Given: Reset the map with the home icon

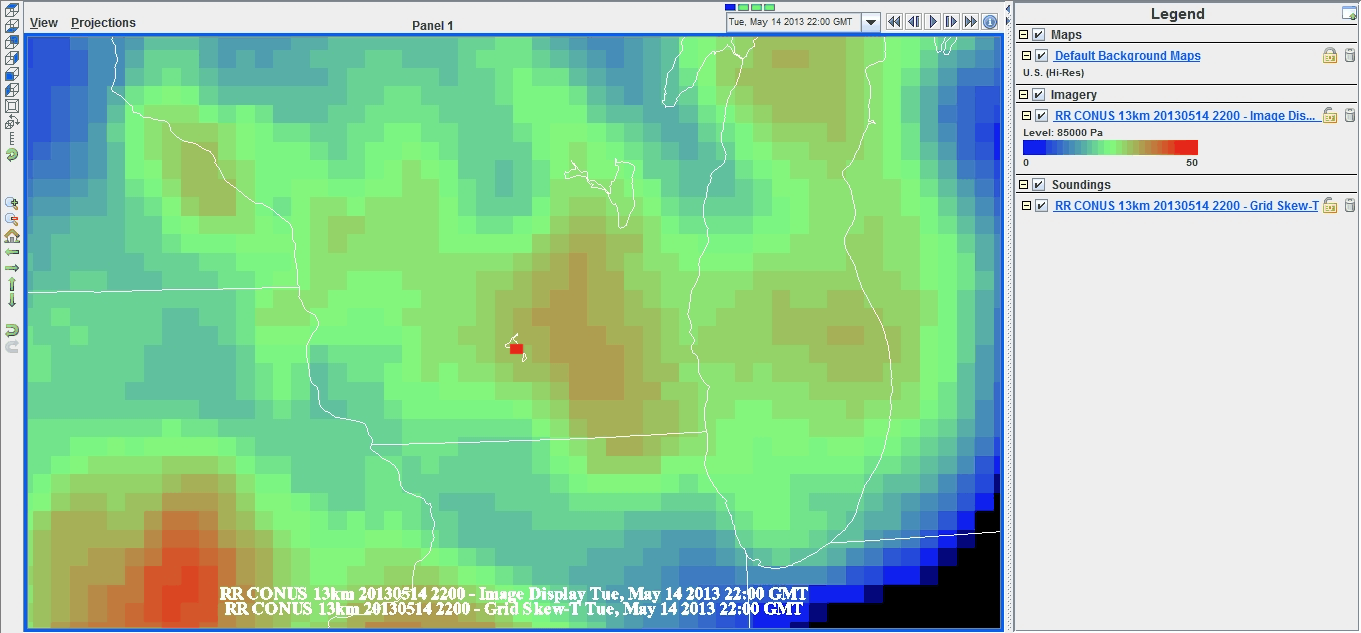Looking at the screenshot, I should 12,236.
